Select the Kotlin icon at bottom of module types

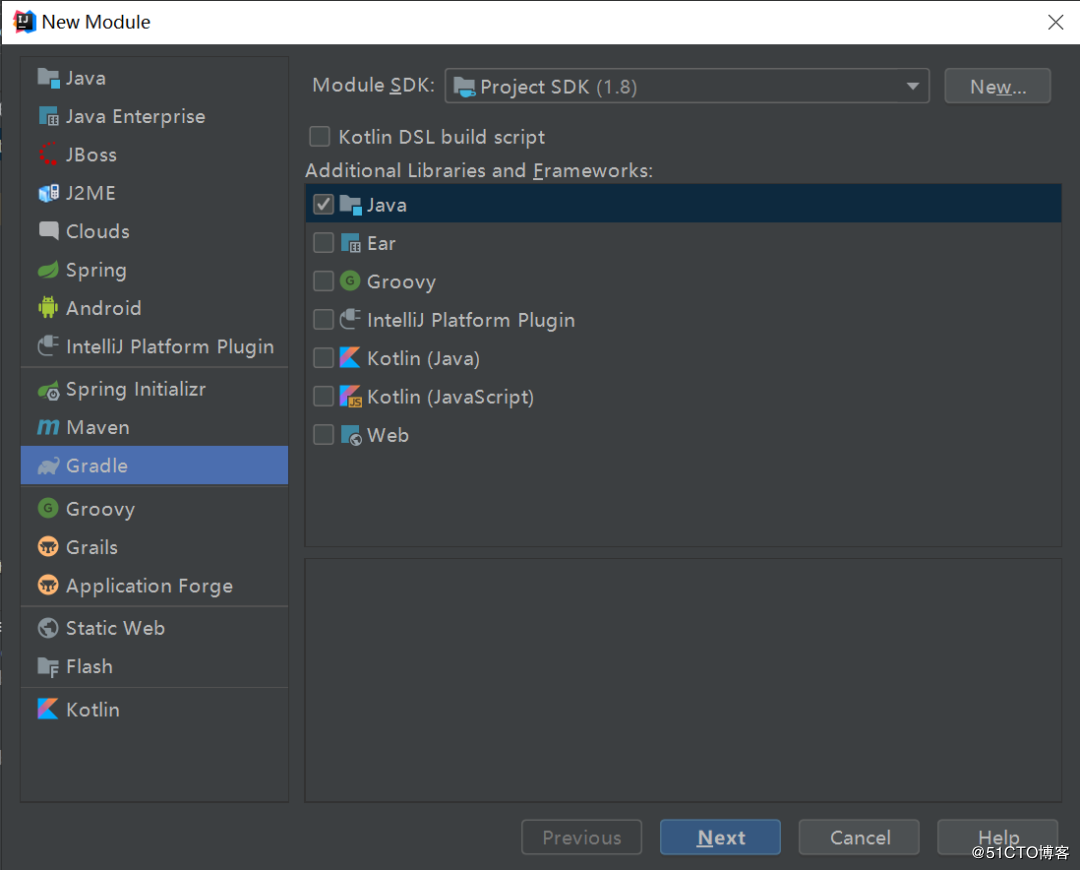[x=48, y=709]
